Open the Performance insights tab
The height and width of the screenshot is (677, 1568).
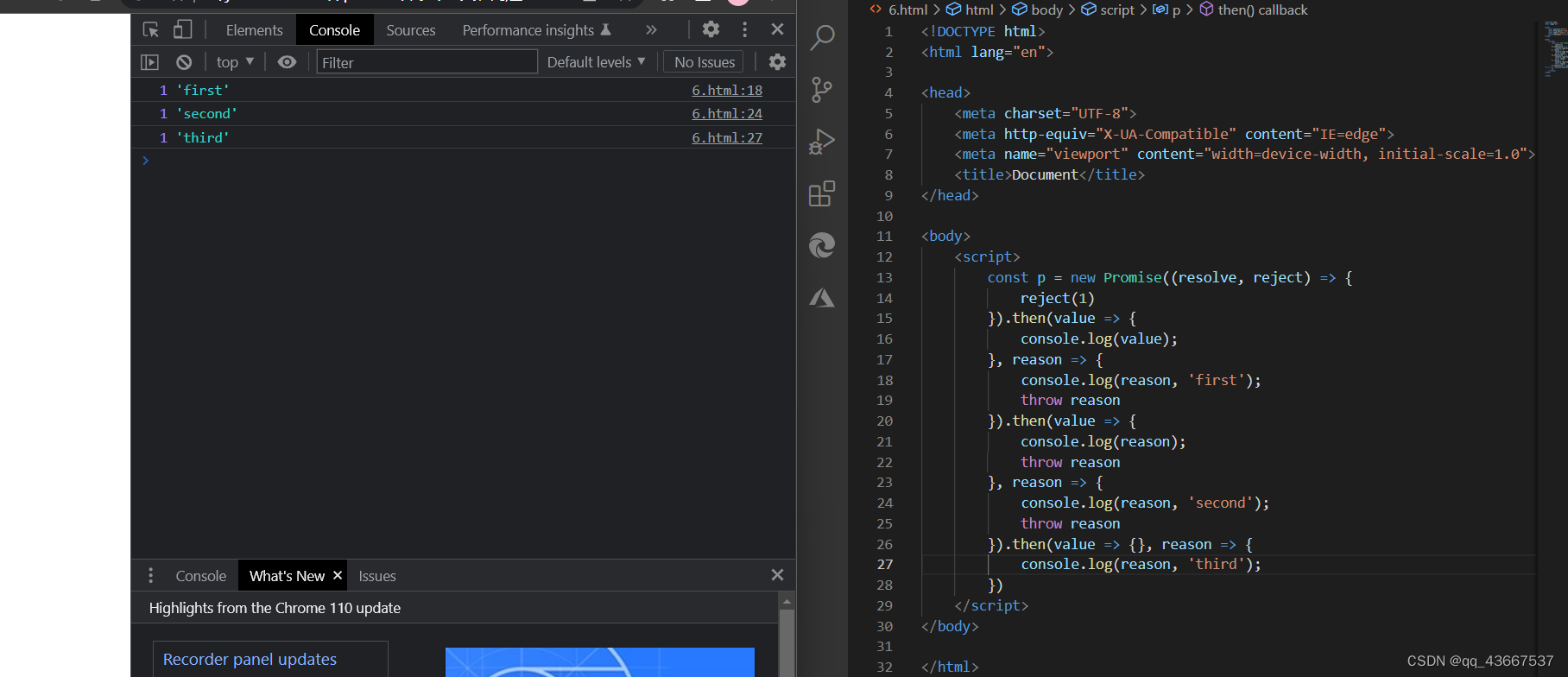point(536,30)
